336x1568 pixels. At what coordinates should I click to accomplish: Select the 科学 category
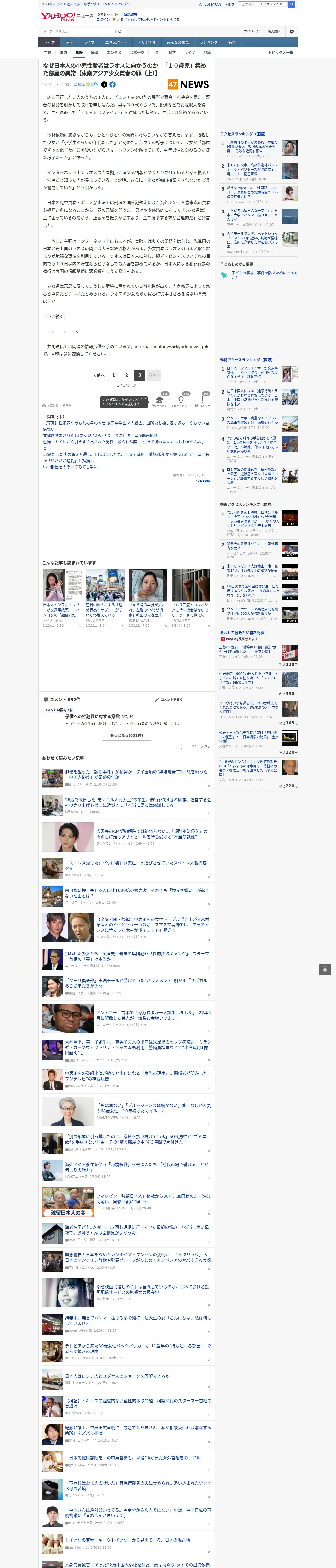pos(172,52)
